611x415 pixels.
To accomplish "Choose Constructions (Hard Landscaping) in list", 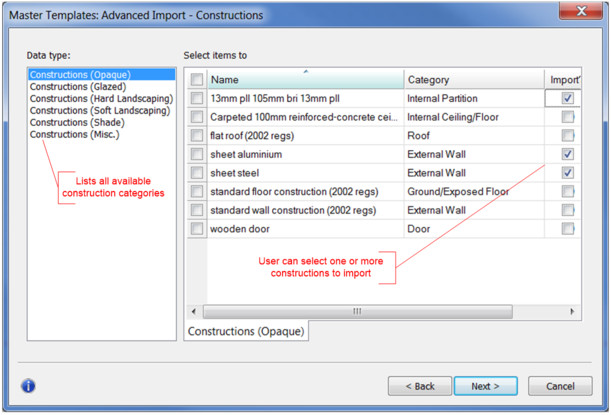I will click(x=101, y=99).
